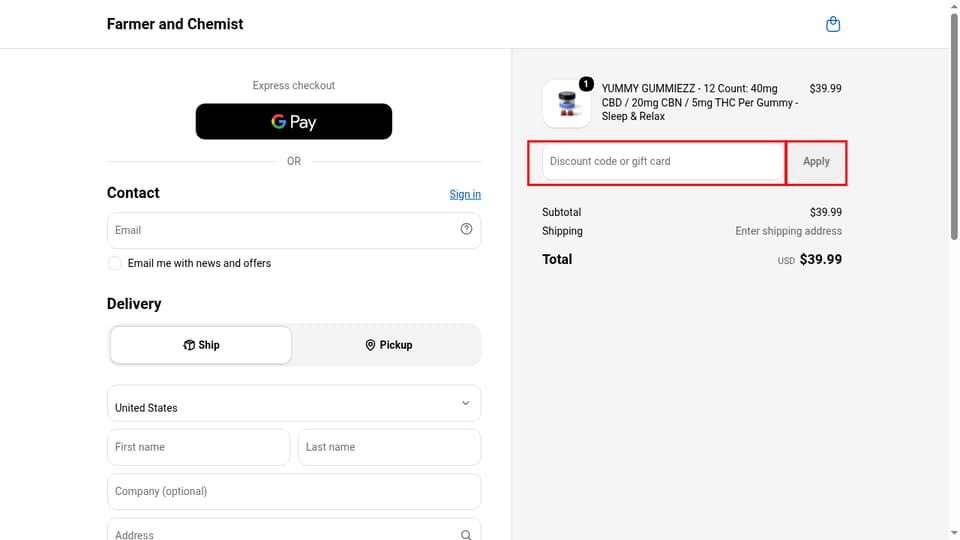Click the Address input field
Image resolution: width=960 pixels, height=540 pixels.
click(x=294, y=530)
